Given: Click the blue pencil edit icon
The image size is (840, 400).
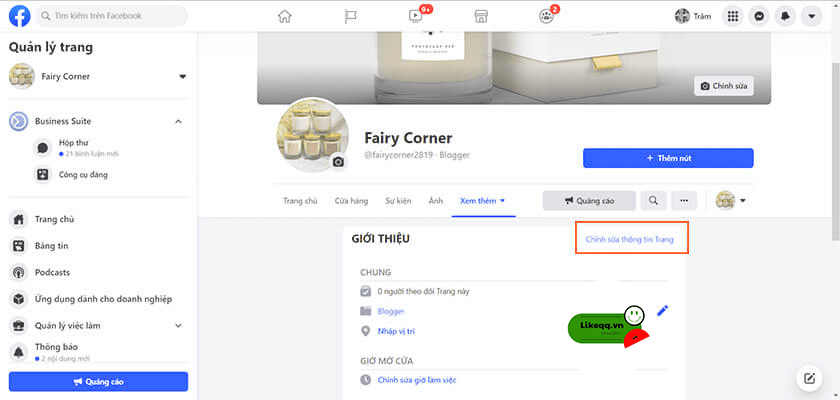Looking at the screenshot, I should (663, 310).
